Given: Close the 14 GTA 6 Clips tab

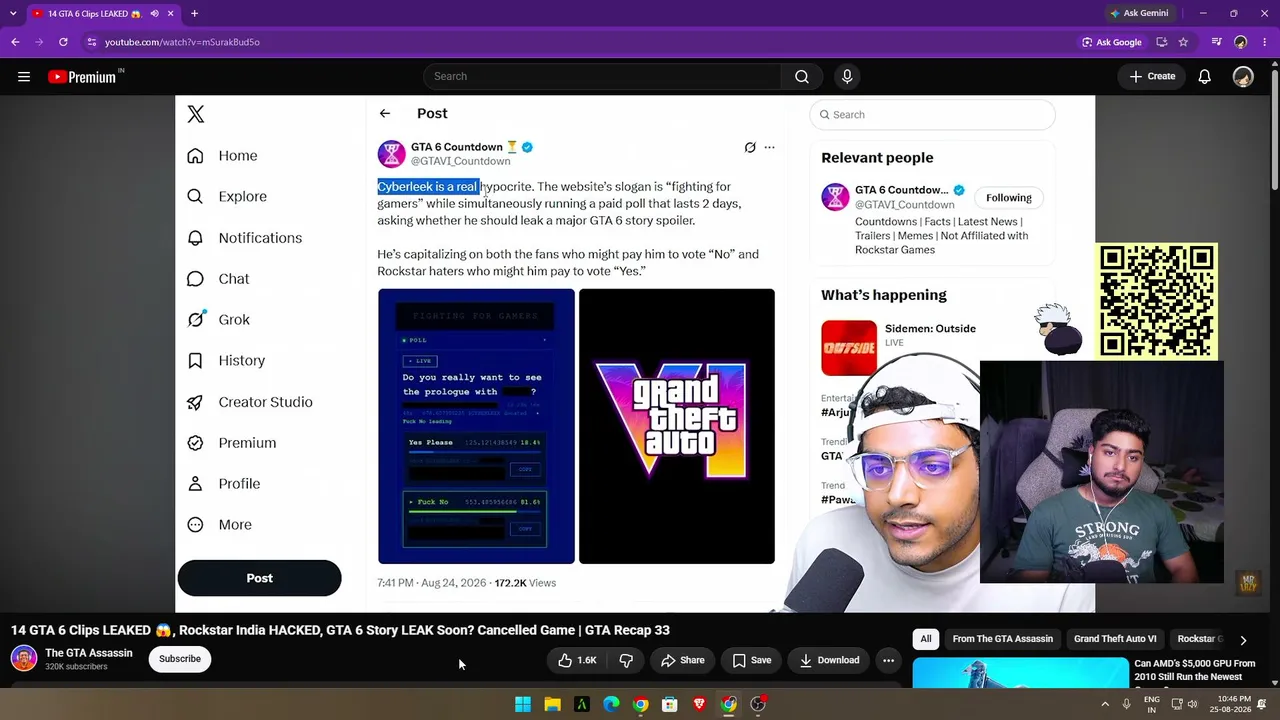Looking at the screenshot, I should coord(171,14).
